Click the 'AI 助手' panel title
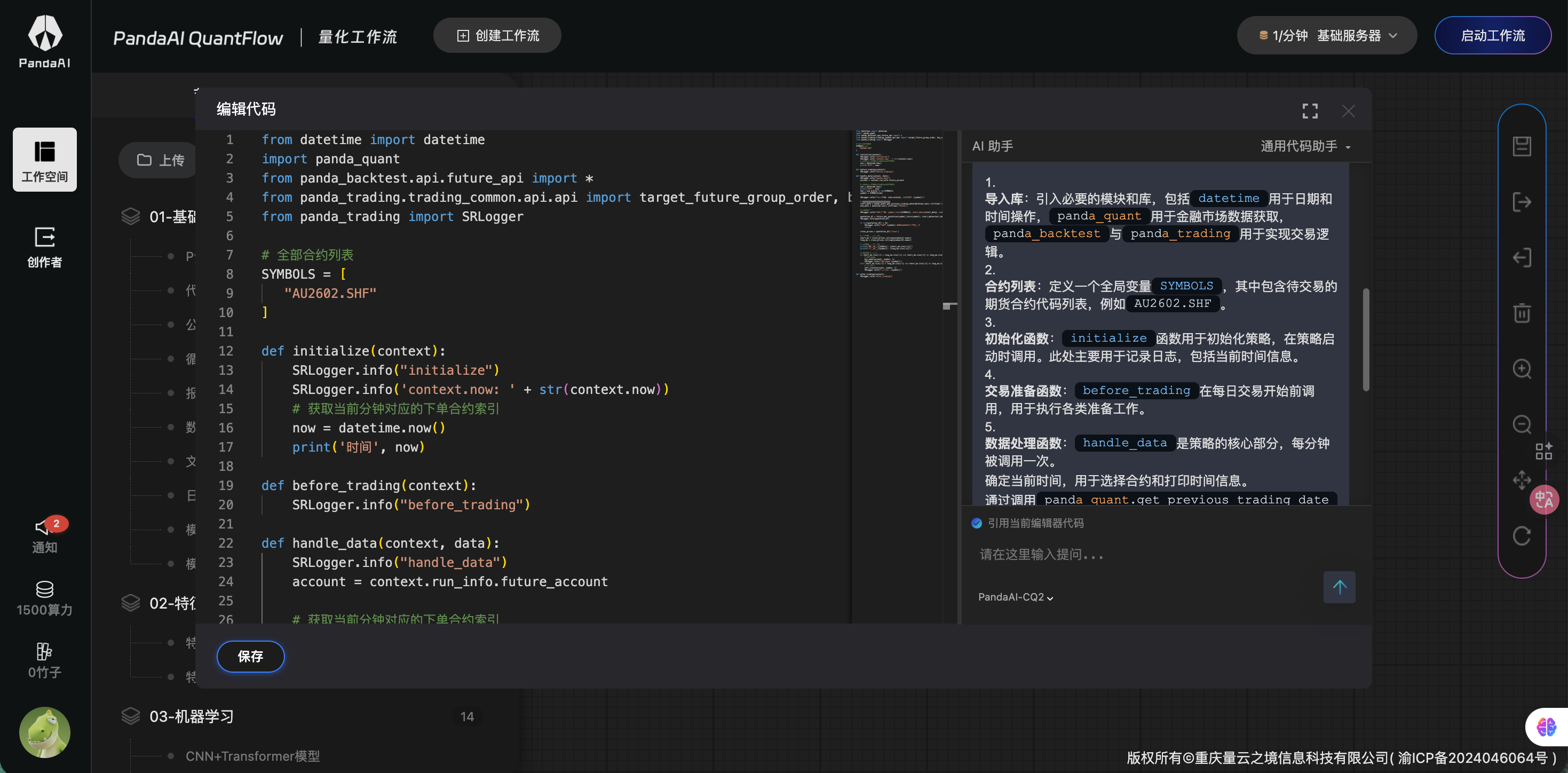The width and height of the screenshot is (1568, 773). 993,146
